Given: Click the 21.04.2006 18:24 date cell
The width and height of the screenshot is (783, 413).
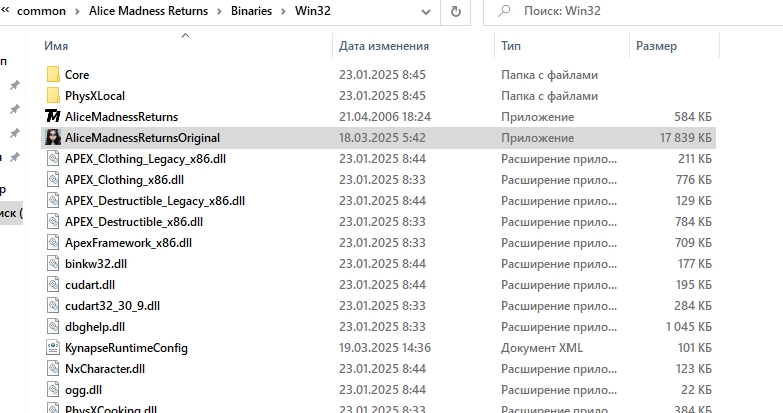Looking at the screenshot, I should tap(385, 117).
